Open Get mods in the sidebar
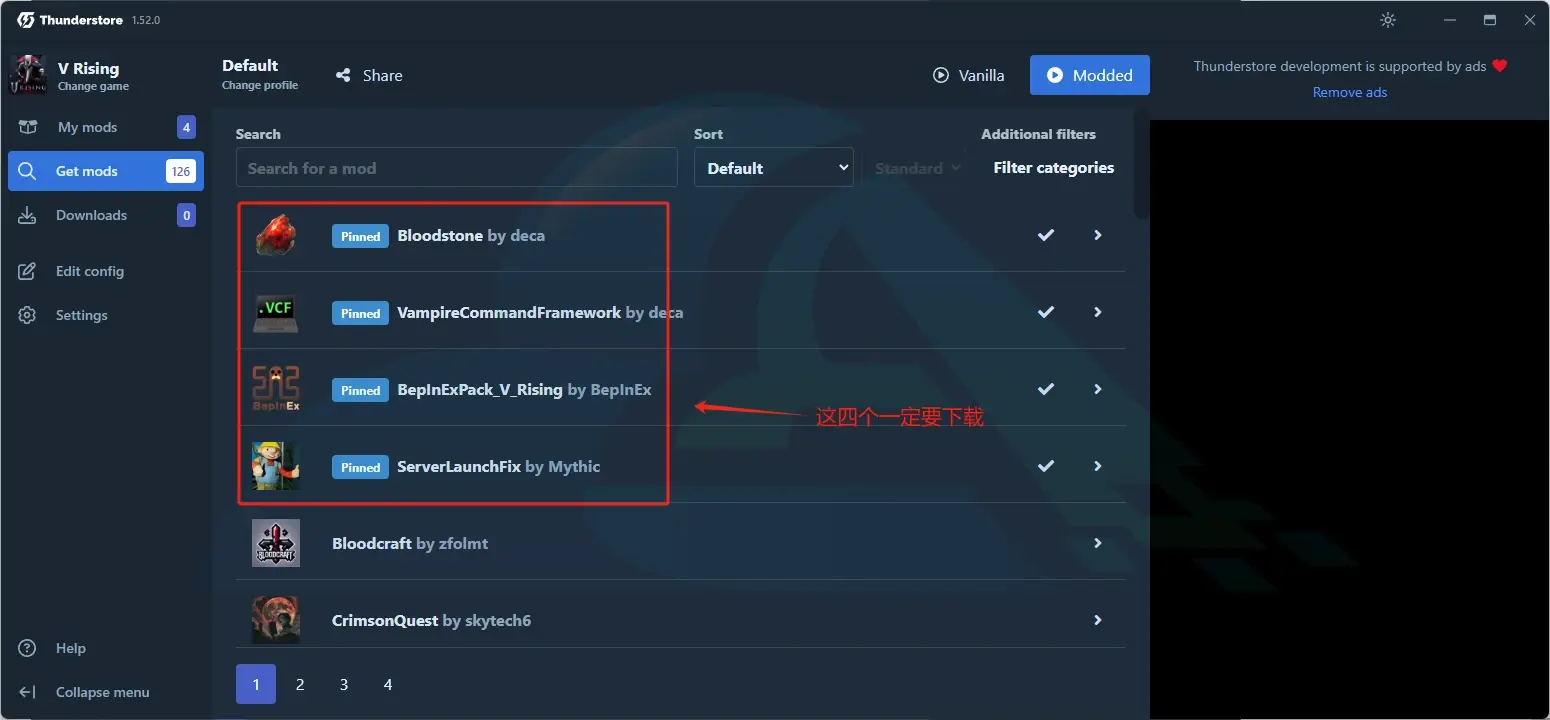Image resolution: width=1550 pixels, height=720 pixels. click(x=106, y=171)
